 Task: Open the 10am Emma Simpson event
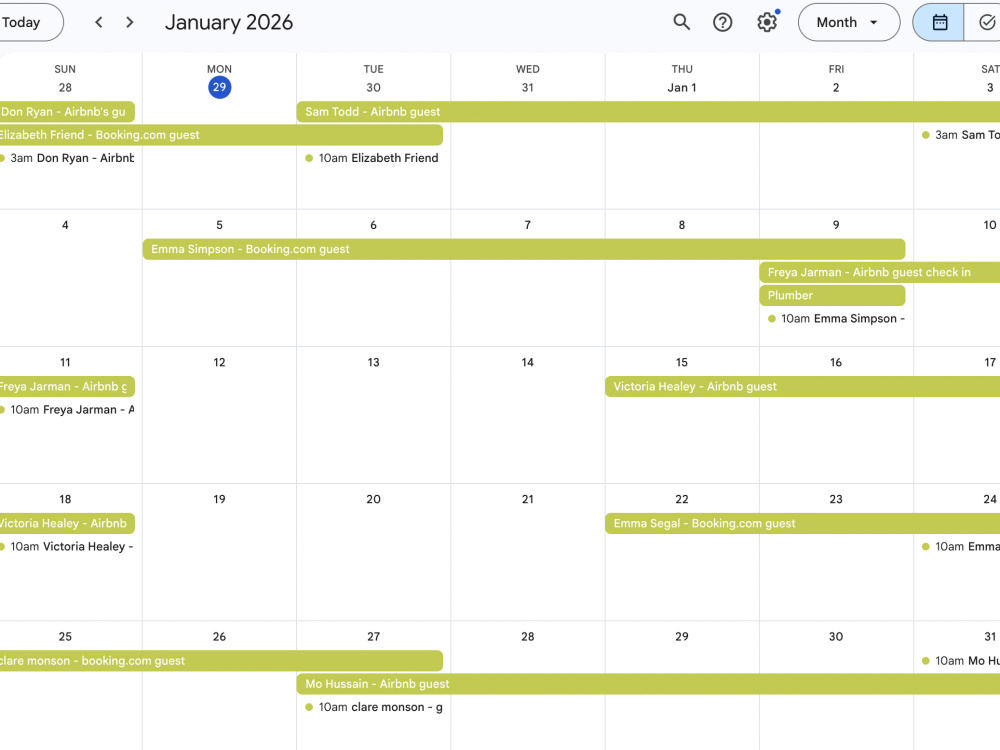(835, 319)
